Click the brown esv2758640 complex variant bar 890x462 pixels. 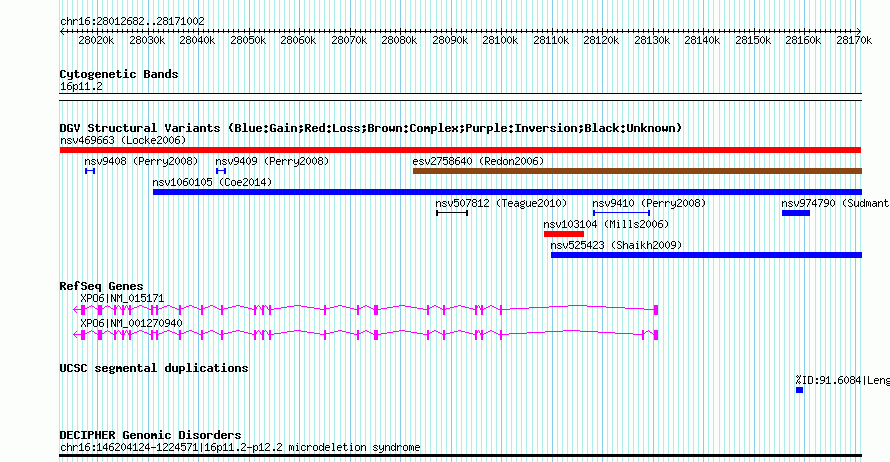click(x=637, y=171)
